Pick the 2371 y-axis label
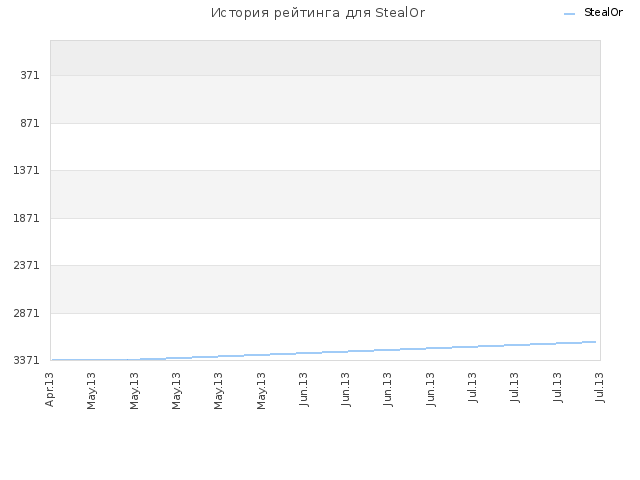 tap(26, 265)
